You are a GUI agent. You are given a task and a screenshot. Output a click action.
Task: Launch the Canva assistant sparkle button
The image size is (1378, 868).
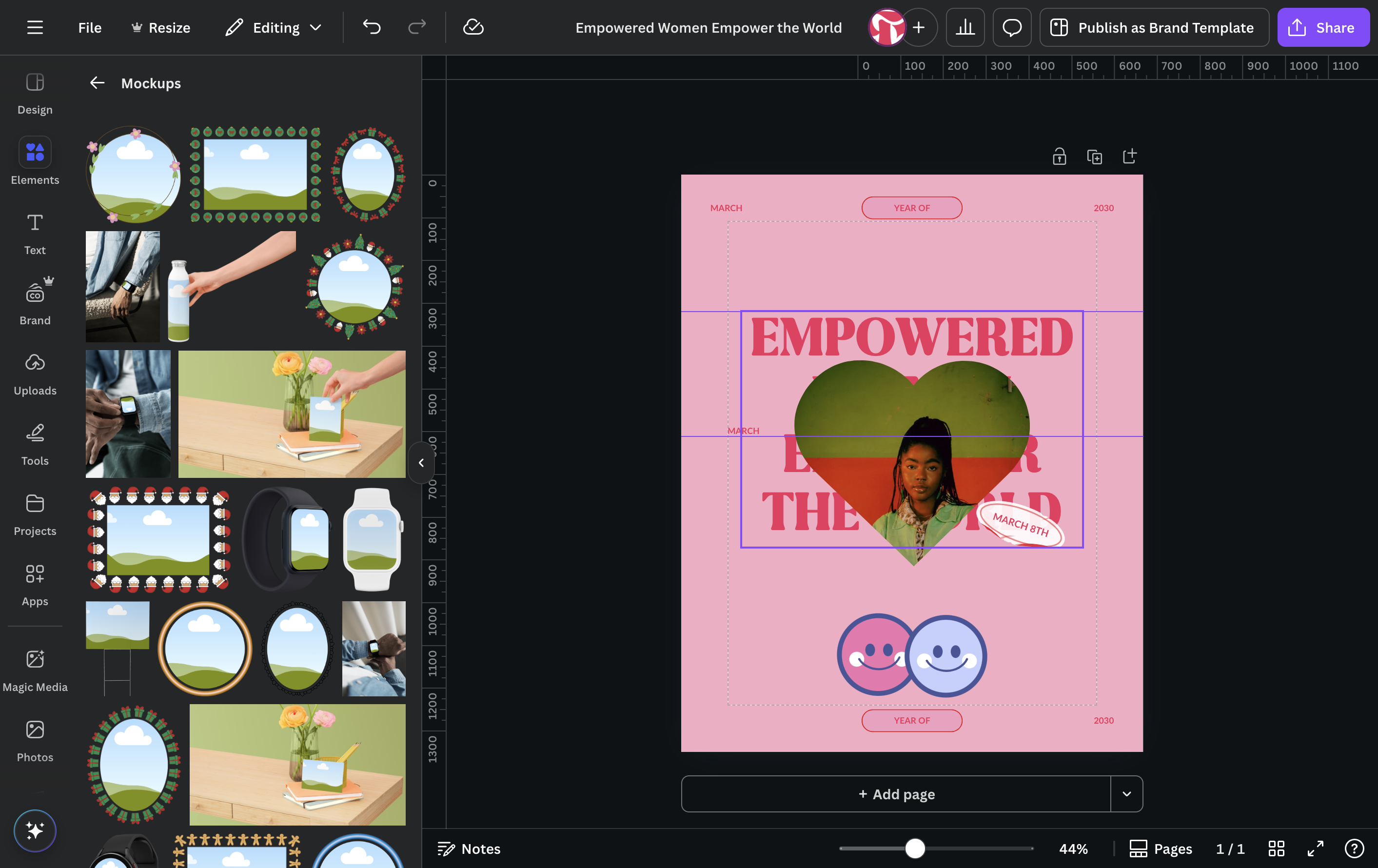35,830
